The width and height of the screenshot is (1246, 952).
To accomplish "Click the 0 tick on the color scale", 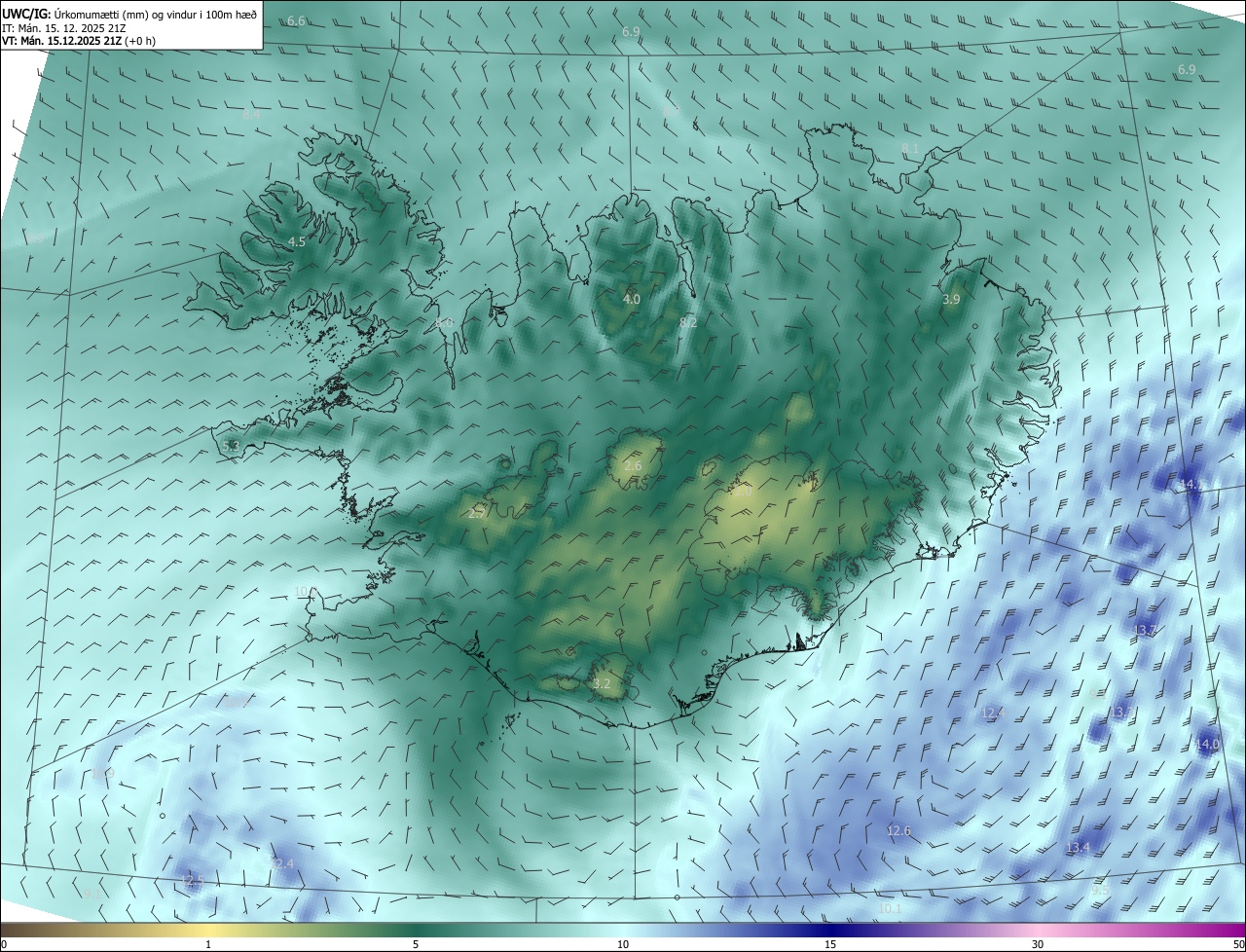I will (4, 944).
